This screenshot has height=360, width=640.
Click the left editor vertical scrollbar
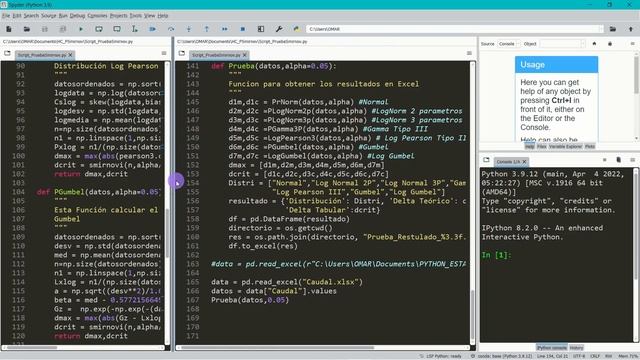pyautogui.click(x=167, y=204)
